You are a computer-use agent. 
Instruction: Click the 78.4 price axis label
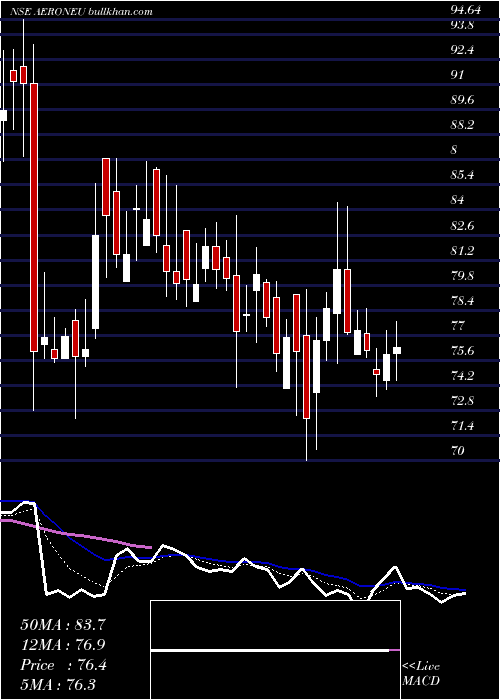pos(462,301)
